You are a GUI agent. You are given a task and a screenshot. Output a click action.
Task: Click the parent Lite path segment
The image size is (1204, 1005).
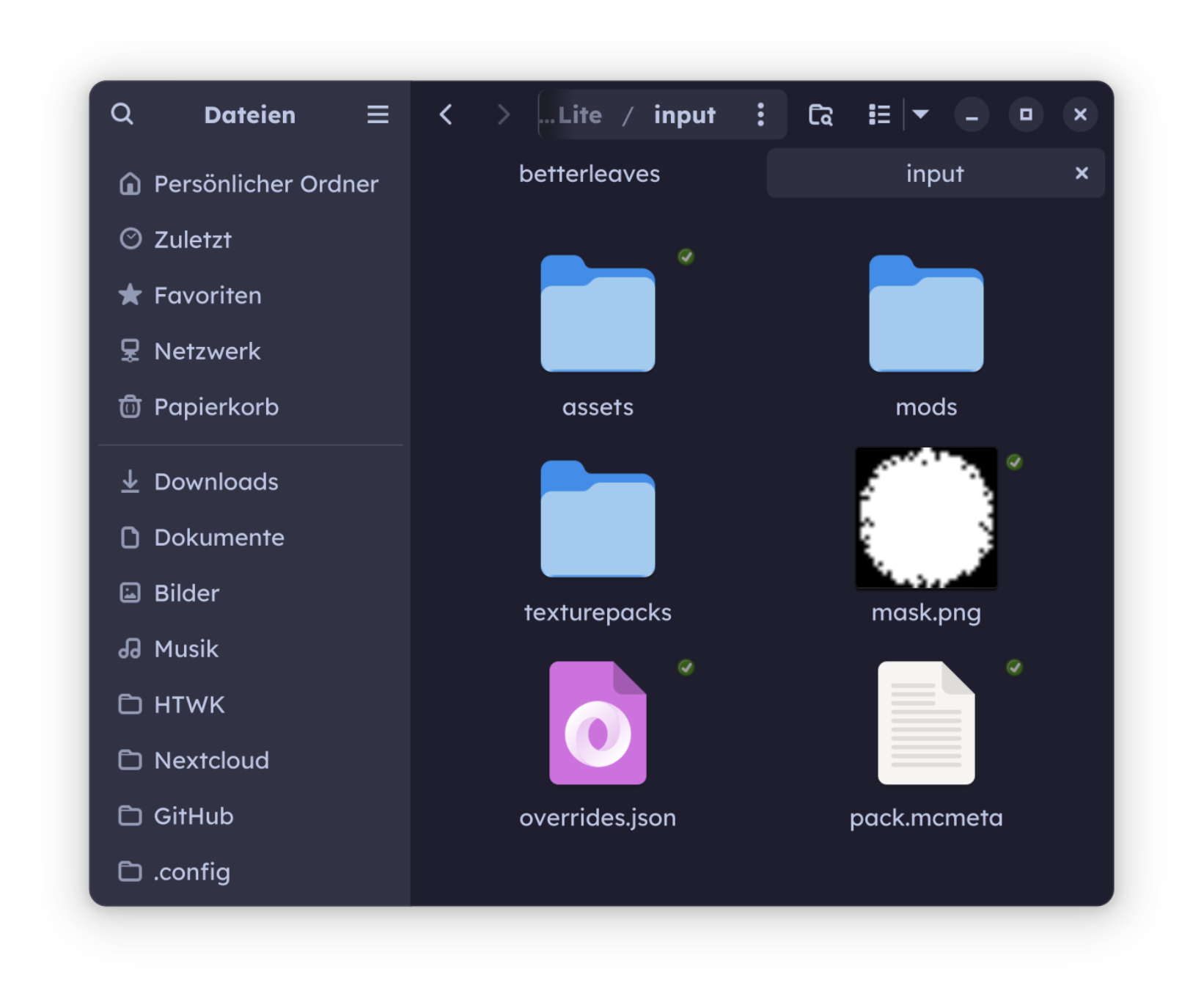pos(578,115)
